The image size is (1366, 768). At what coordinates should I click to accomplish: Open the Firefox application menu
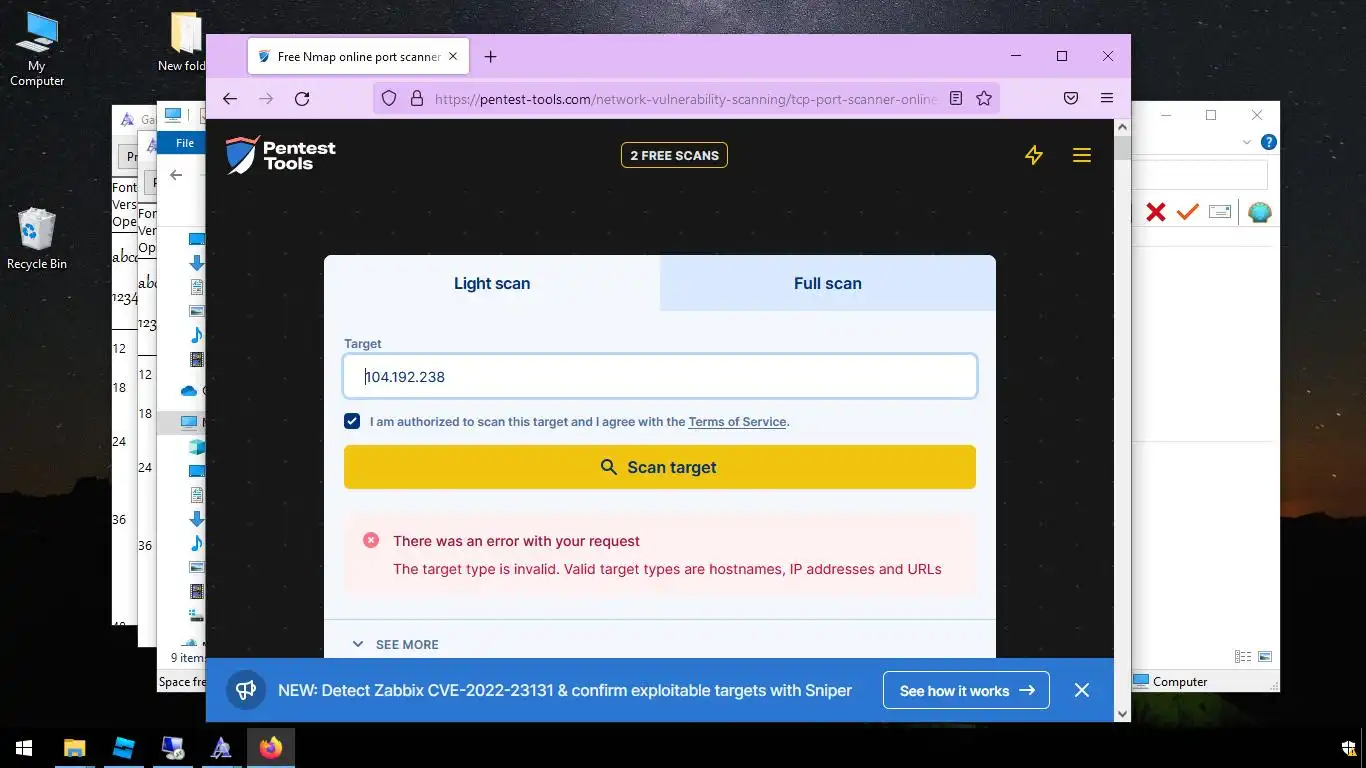point(1107,98)
